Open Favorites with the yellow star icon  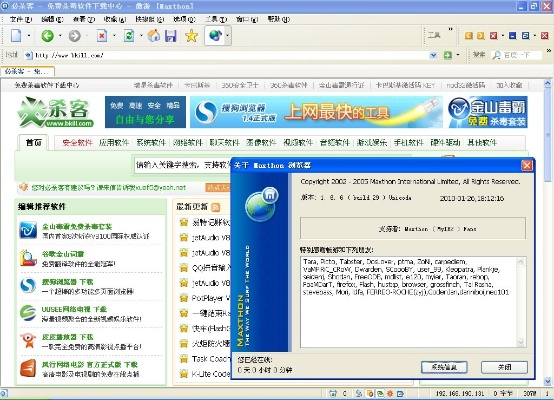tap(191, 36)
